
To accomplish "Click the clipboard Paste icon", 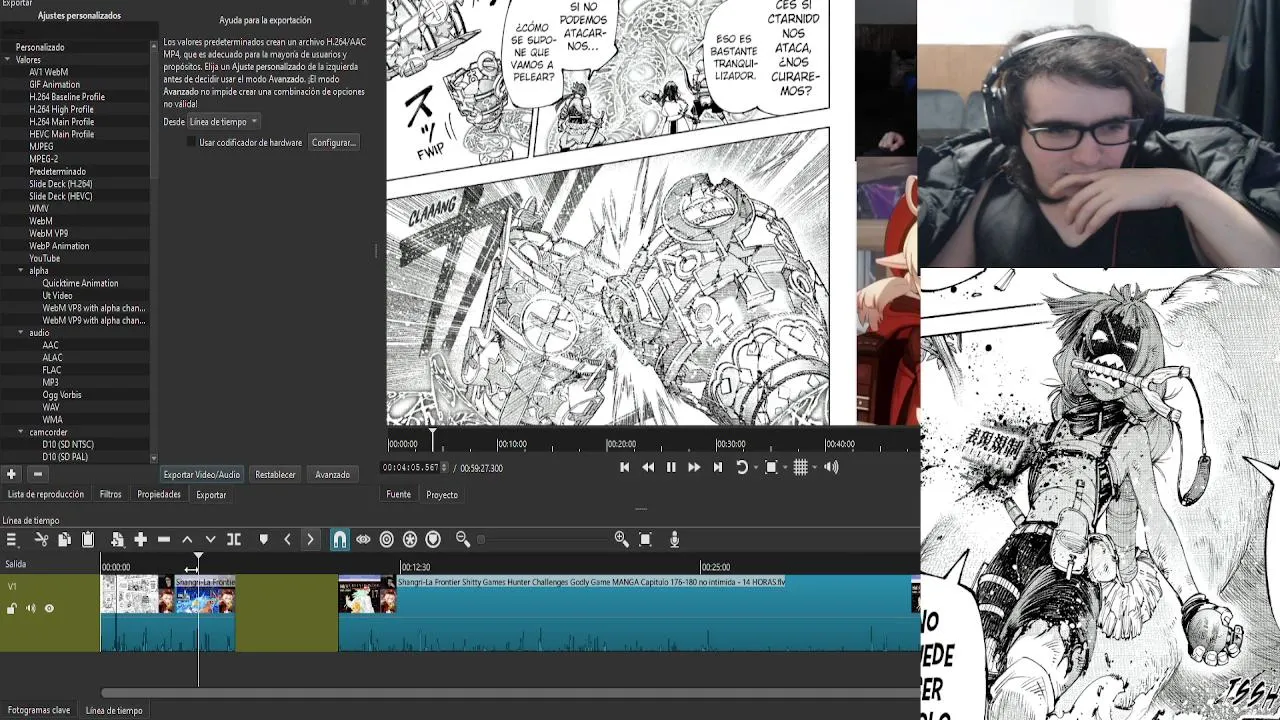I will 88,539.
